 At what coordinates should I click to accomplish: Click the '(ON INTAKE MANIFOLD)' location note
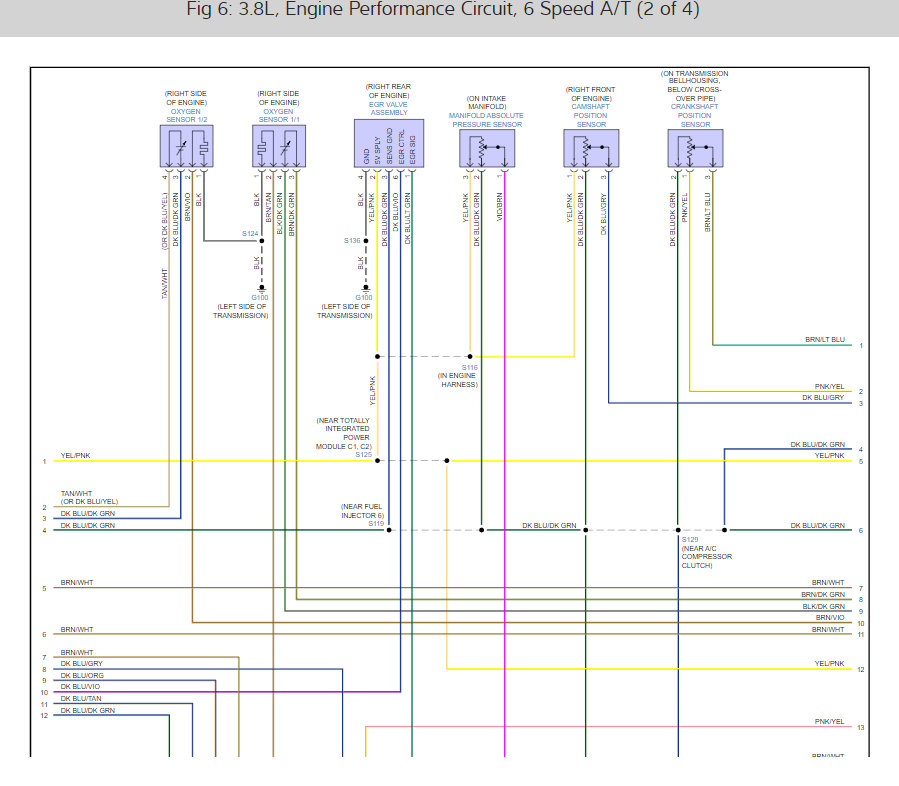coord(486,103)
